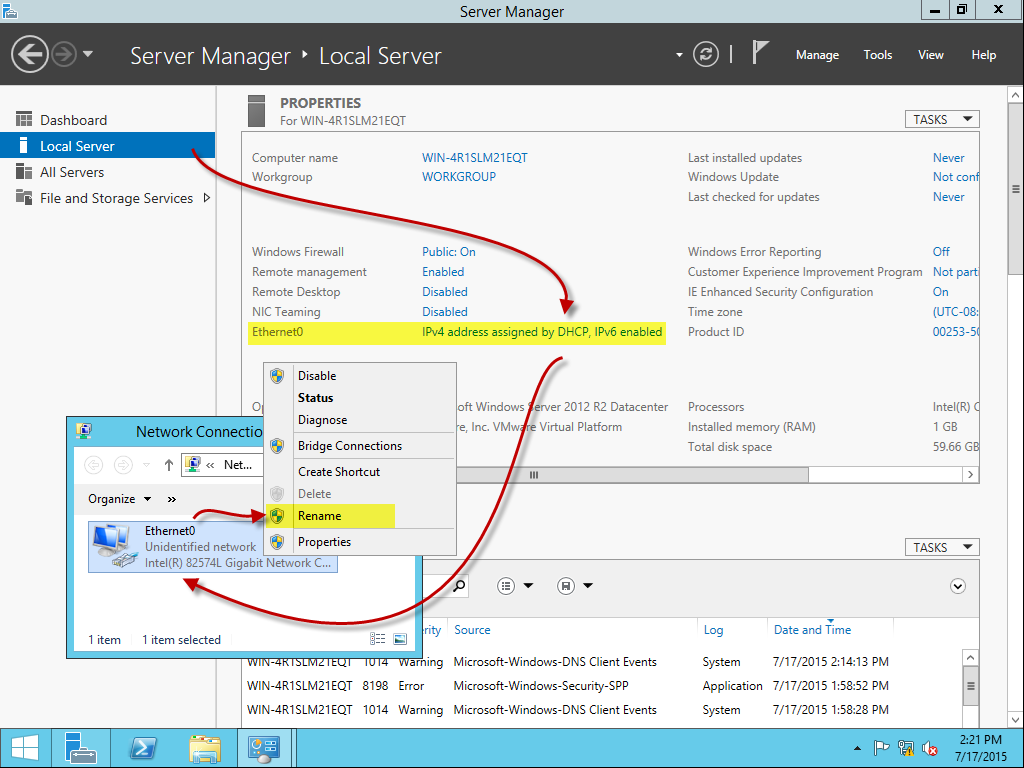Open File Explorer from the taskbar

[204, 748]
